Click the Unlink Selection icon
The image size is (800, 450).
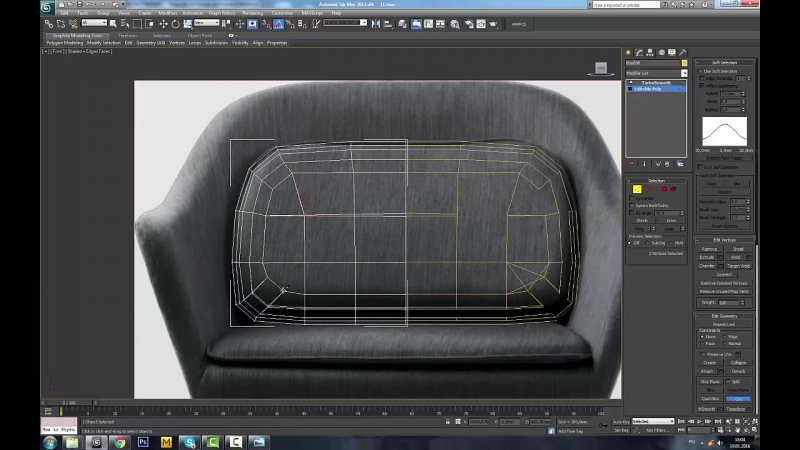61,24
